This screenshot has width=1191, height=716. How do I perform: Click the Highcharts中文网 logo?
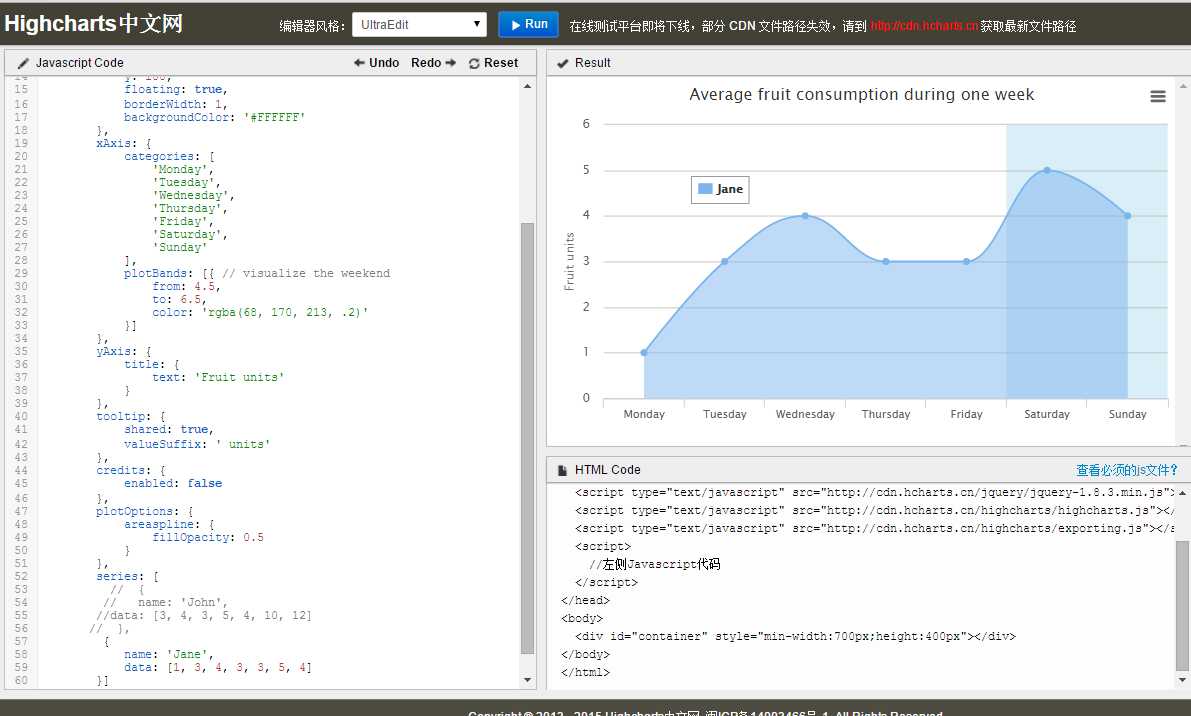94,23
